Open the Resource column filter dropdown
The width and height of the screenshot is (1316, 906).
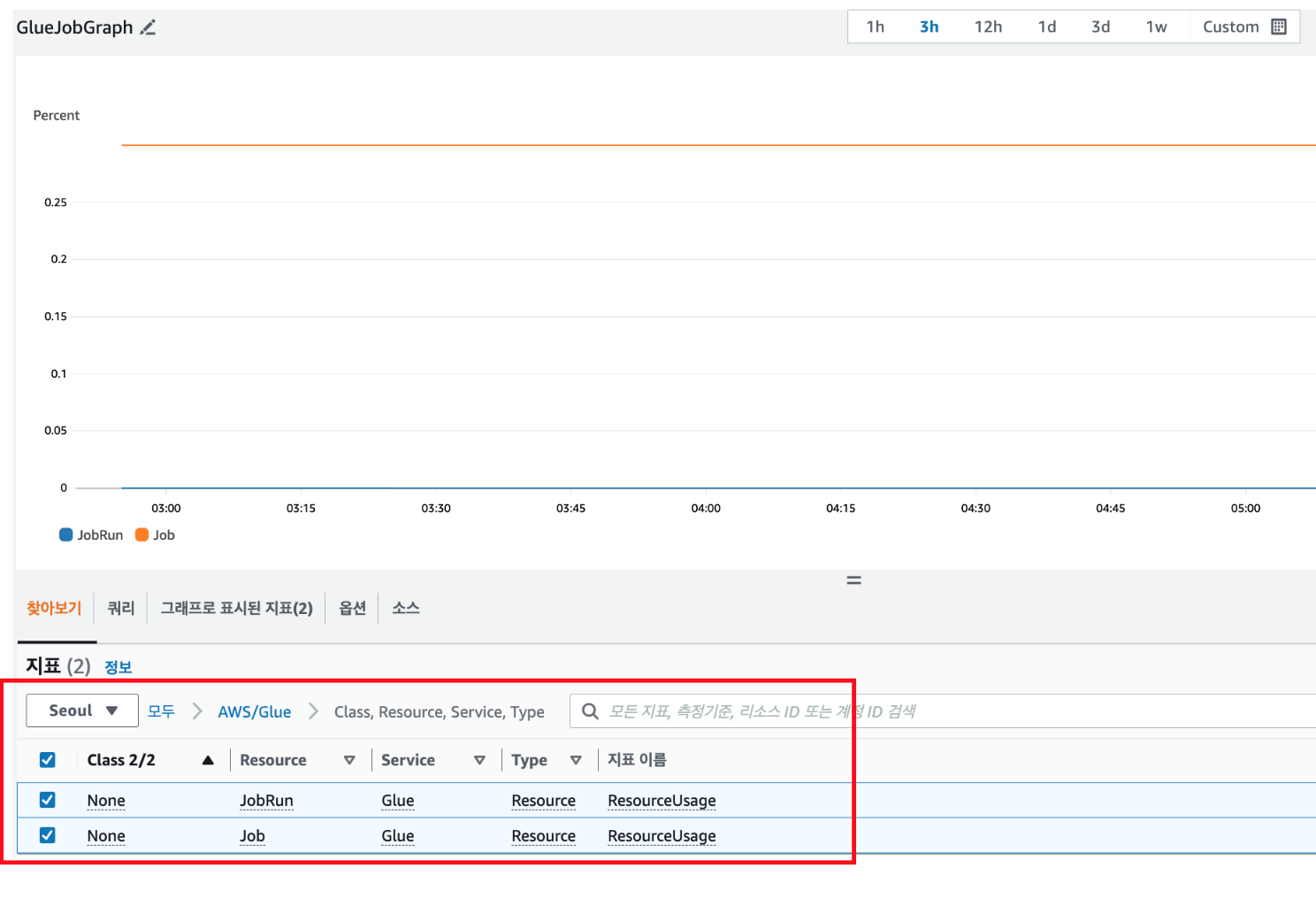[350, 759]
